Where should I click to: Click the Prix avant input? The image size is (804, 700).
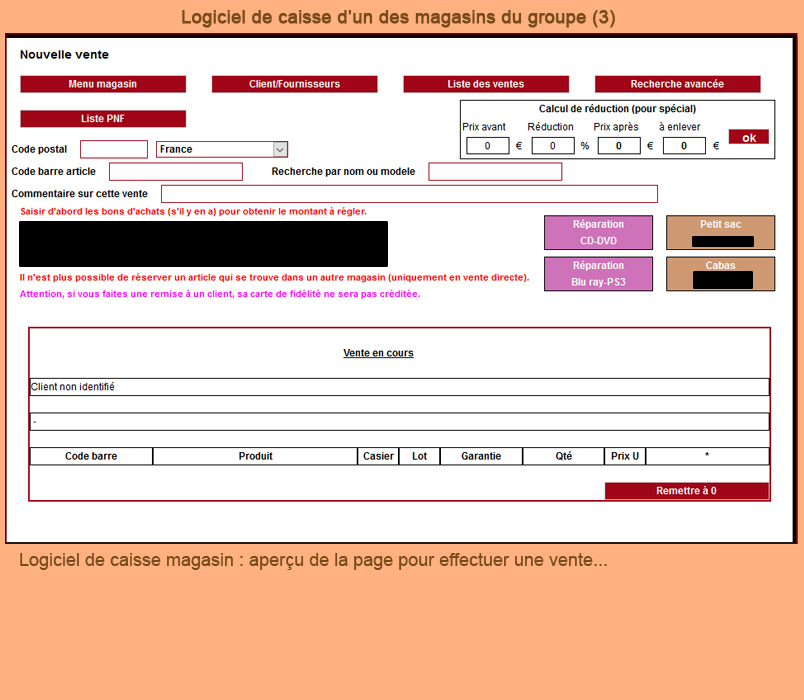pyautogui.click(x=488, y=146)
